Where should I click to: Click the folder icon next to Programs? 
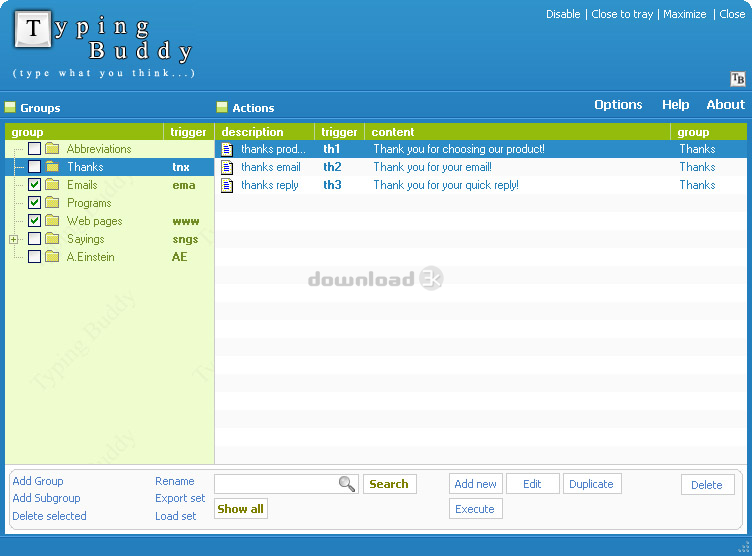pyautogui.click(x=52, y=203)
